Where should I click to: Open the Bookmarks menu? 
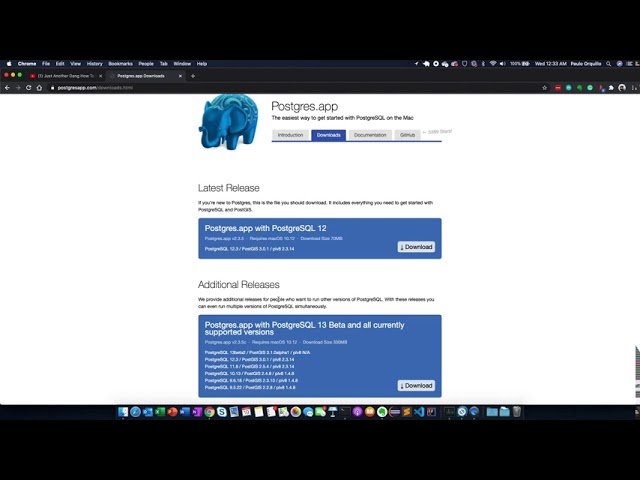point(120,64)
